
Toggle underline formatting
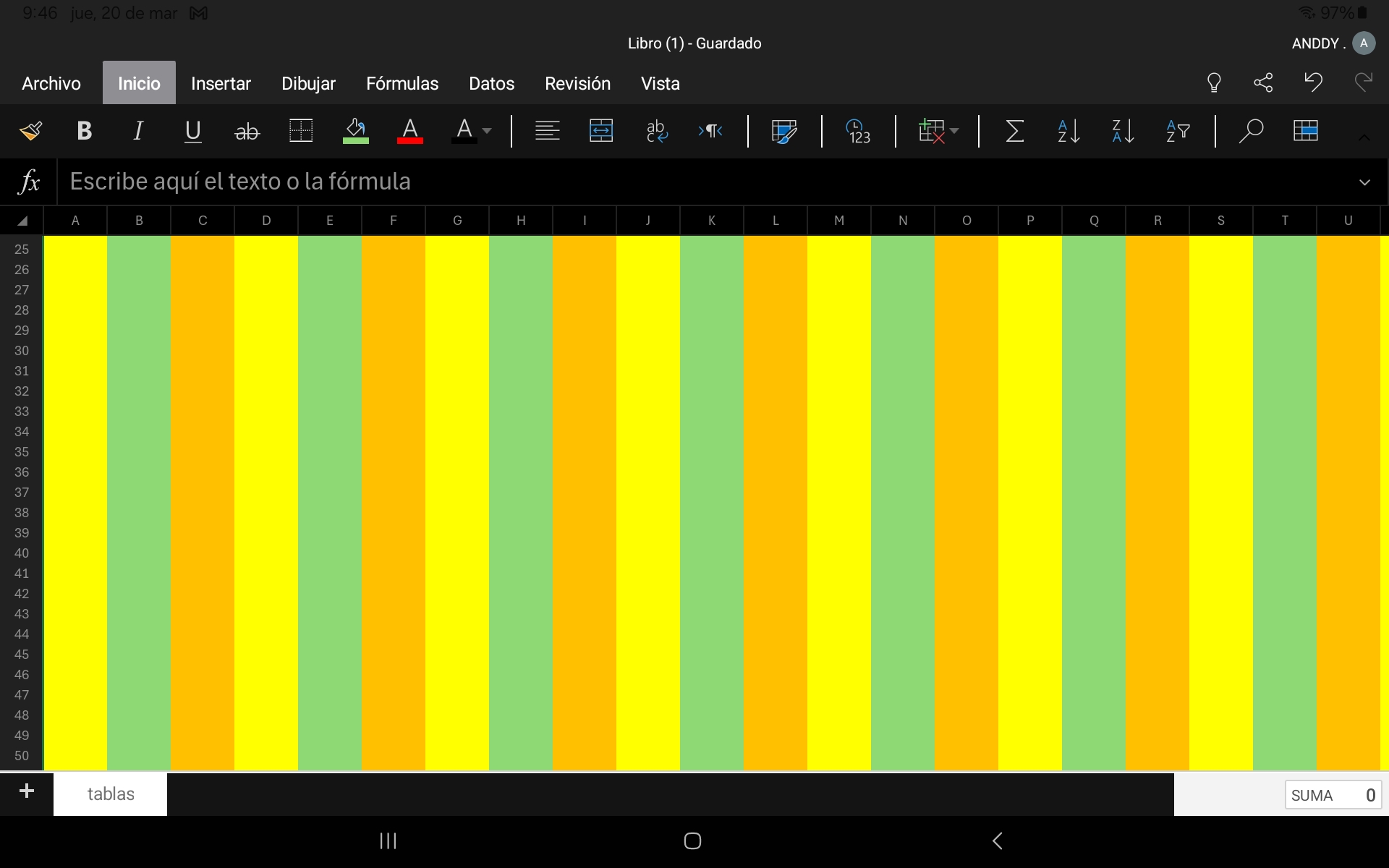[192, 131]
